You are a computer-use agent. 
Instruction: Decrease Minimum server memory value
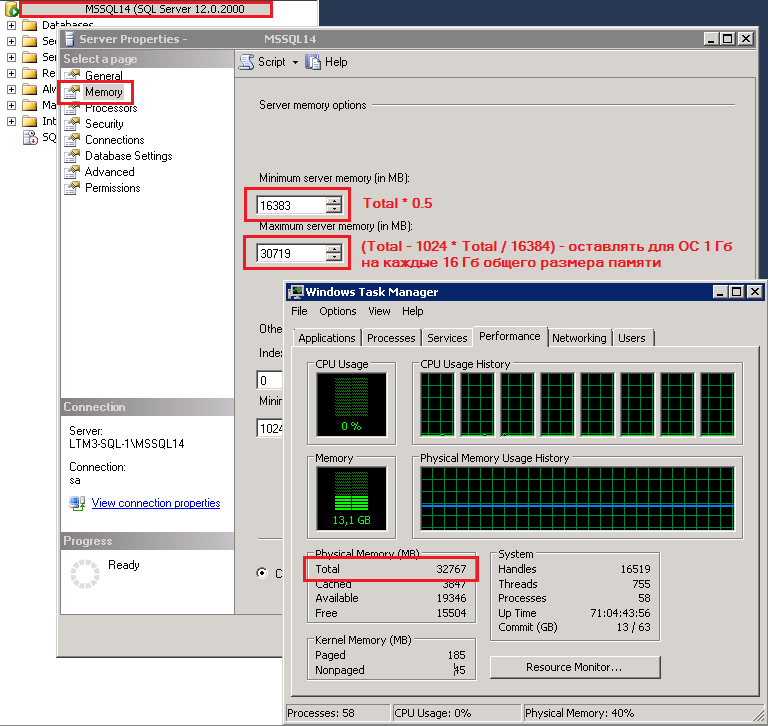(x=334, y=209)
